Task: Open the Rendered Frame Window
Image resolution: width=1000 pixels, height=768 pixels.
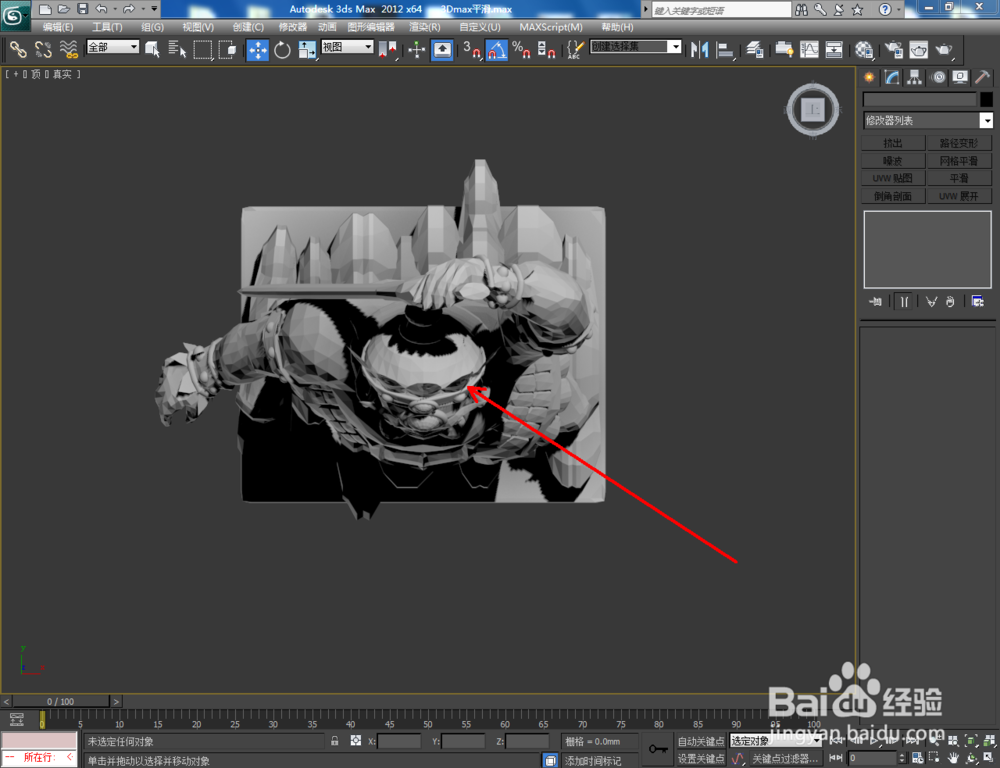Action: 918,50
